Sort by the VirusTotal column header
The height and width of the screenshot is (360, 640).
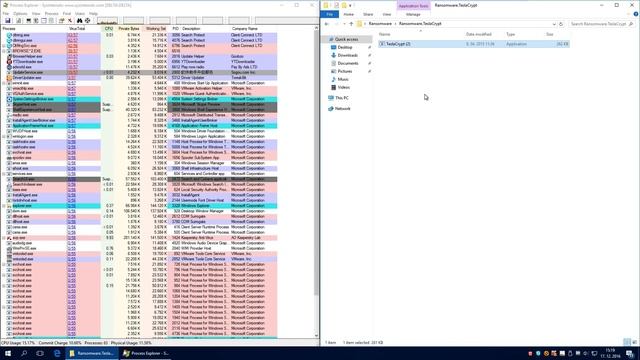(x=77, y=29)
